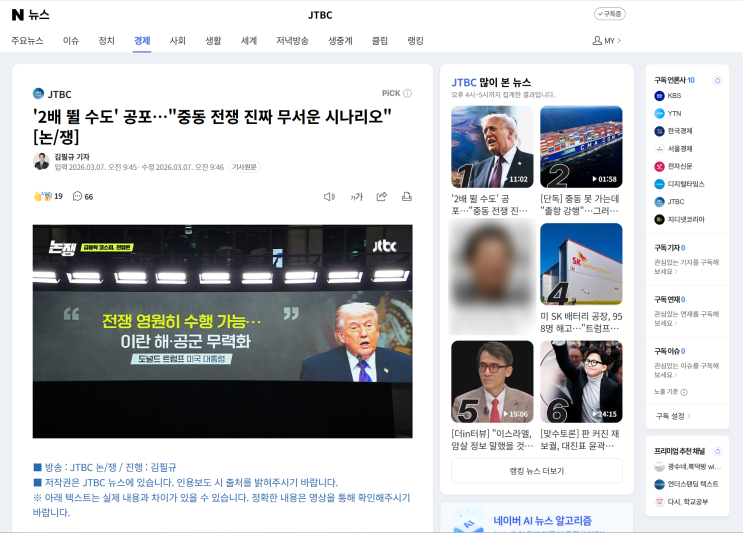Click reporter 김필규 profile photo
This screenshot has height=533, width=743.
pos(41,162)
